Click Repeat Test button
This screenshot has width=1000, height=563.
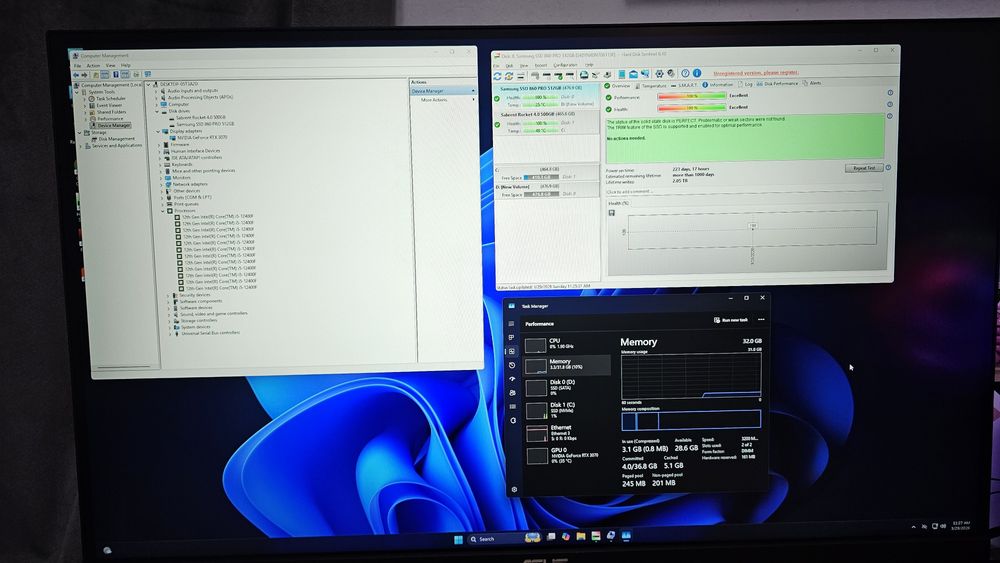864,168
